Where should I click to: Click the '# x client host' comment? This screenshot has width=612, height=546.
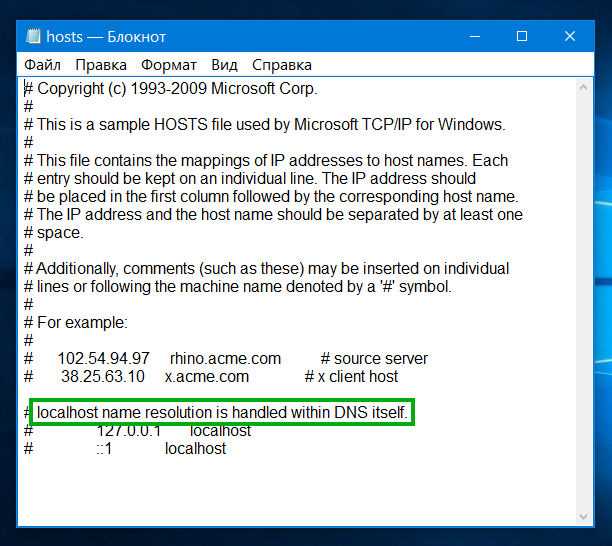[351, 376]
